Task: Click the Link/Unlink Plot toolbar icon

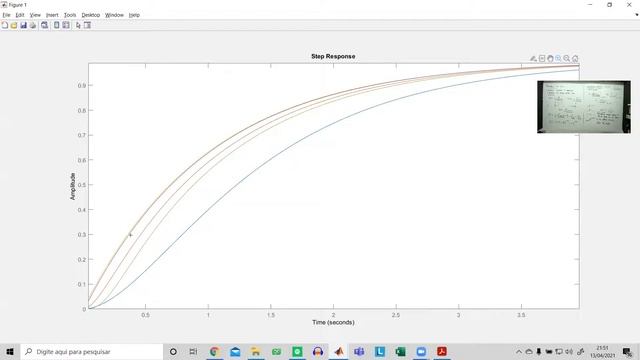Action: 44,25
